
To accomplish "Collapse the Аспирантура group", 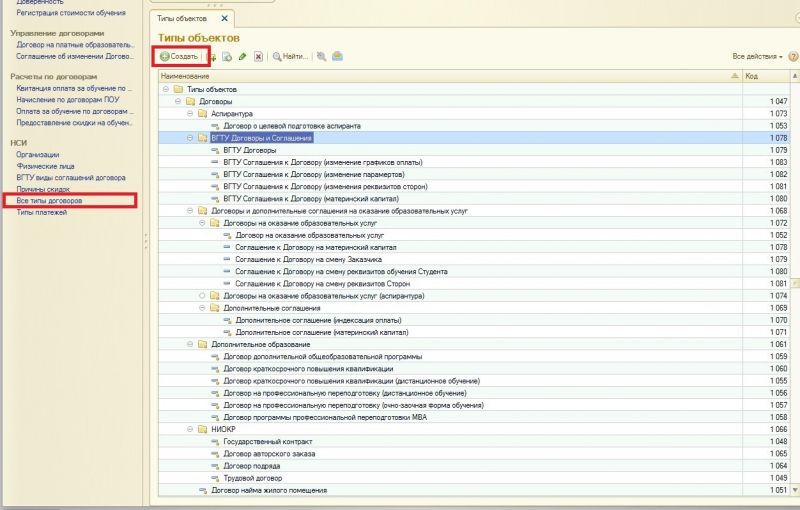I will (190, 114).
